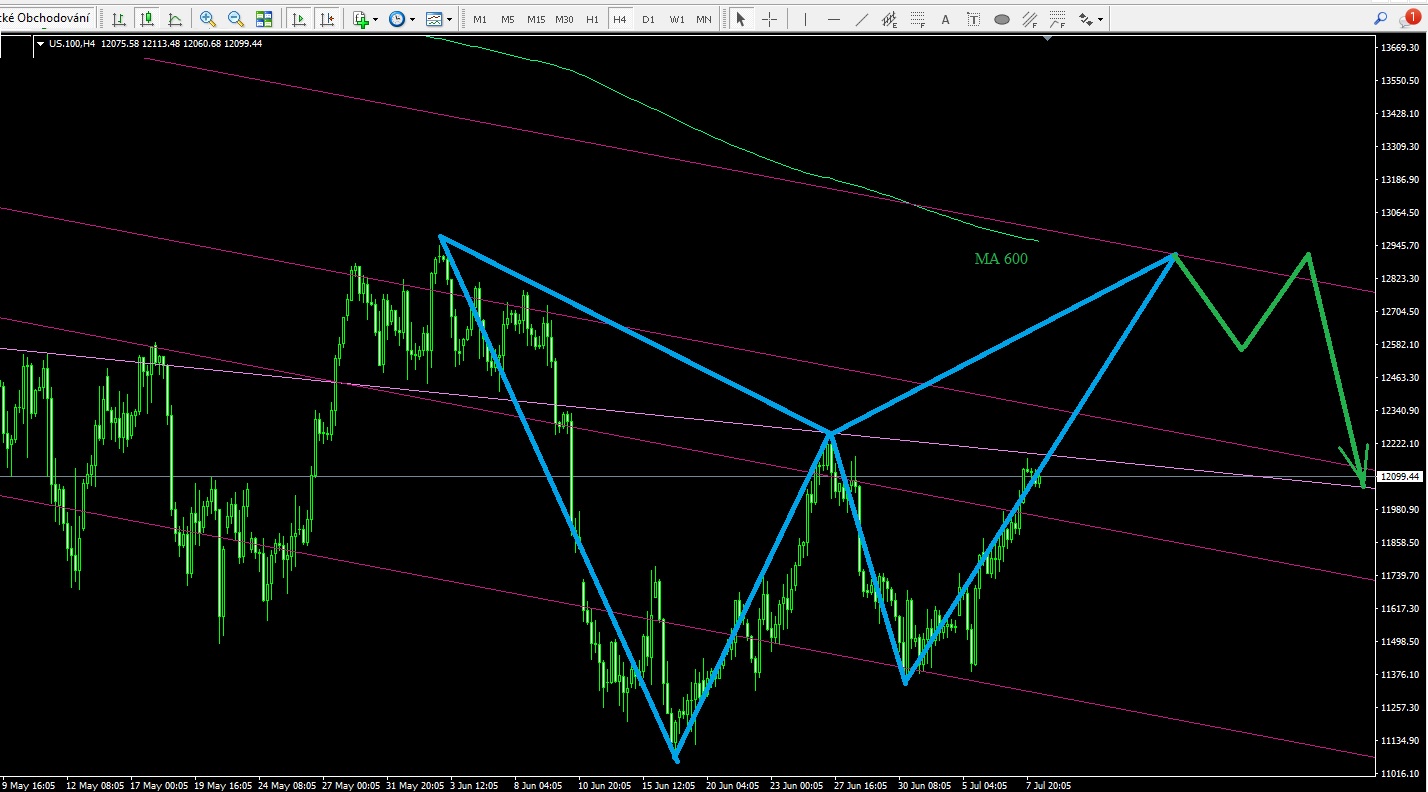Switch to line chart display
This screenshot has width=1428, height=792.
click(x=175, y=19)
